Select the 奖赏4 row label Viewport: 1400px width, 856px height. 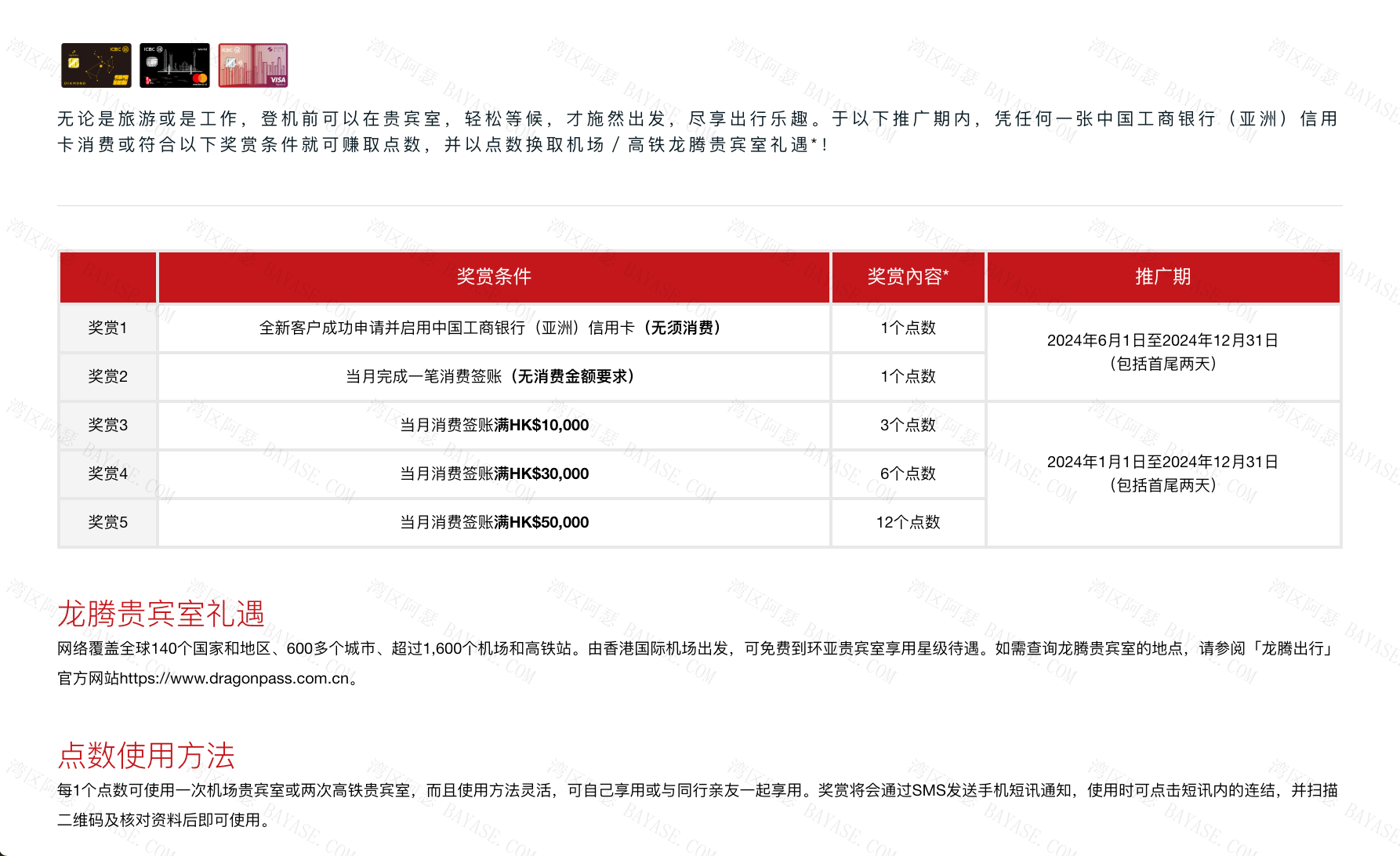[108, 473]
